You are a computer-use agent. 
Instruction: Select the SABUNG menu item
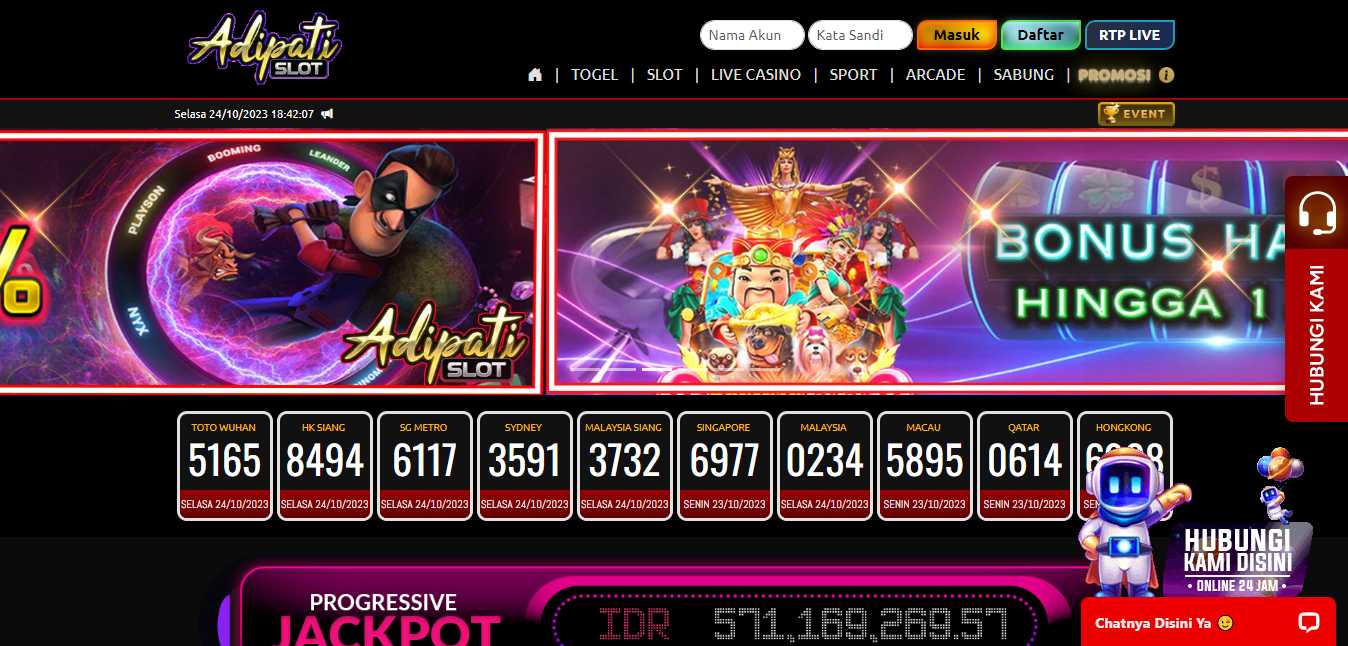pos(1023,75)
